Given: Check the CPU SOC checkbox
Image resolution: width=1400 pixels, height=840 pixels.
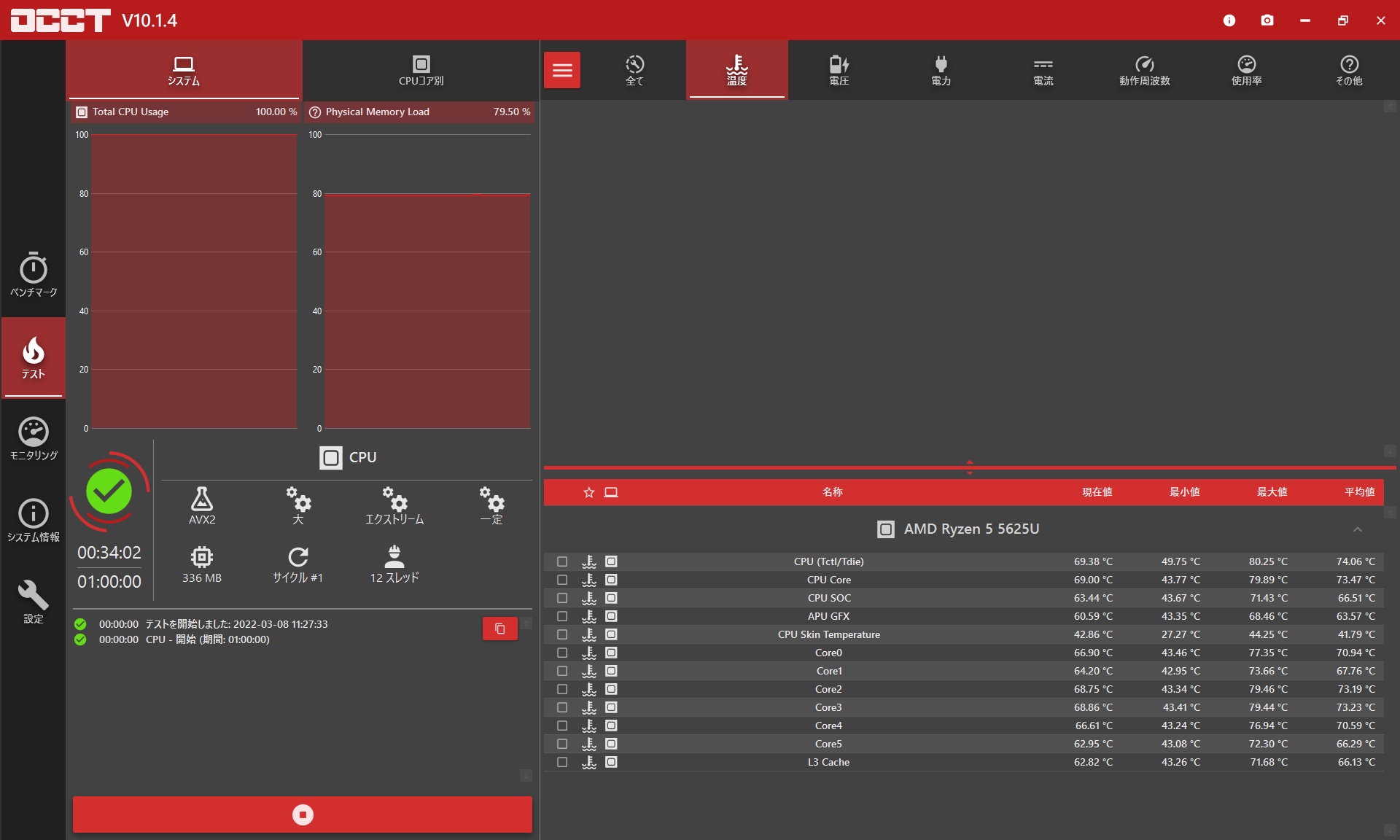Looking at the screenshot, I should pos(562,598).
